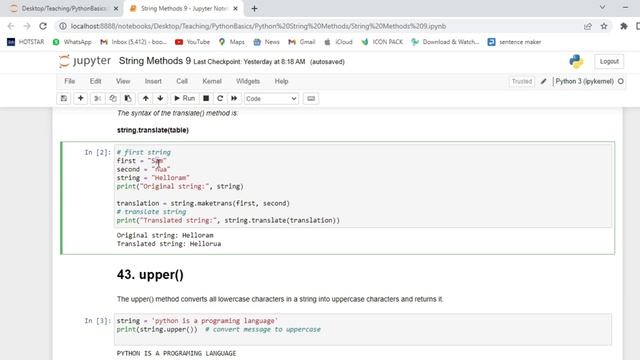Image resolution: width=640 pixels, height=360 pixels.
Task: Click the Logout button
Action: (x=609, y=61)
